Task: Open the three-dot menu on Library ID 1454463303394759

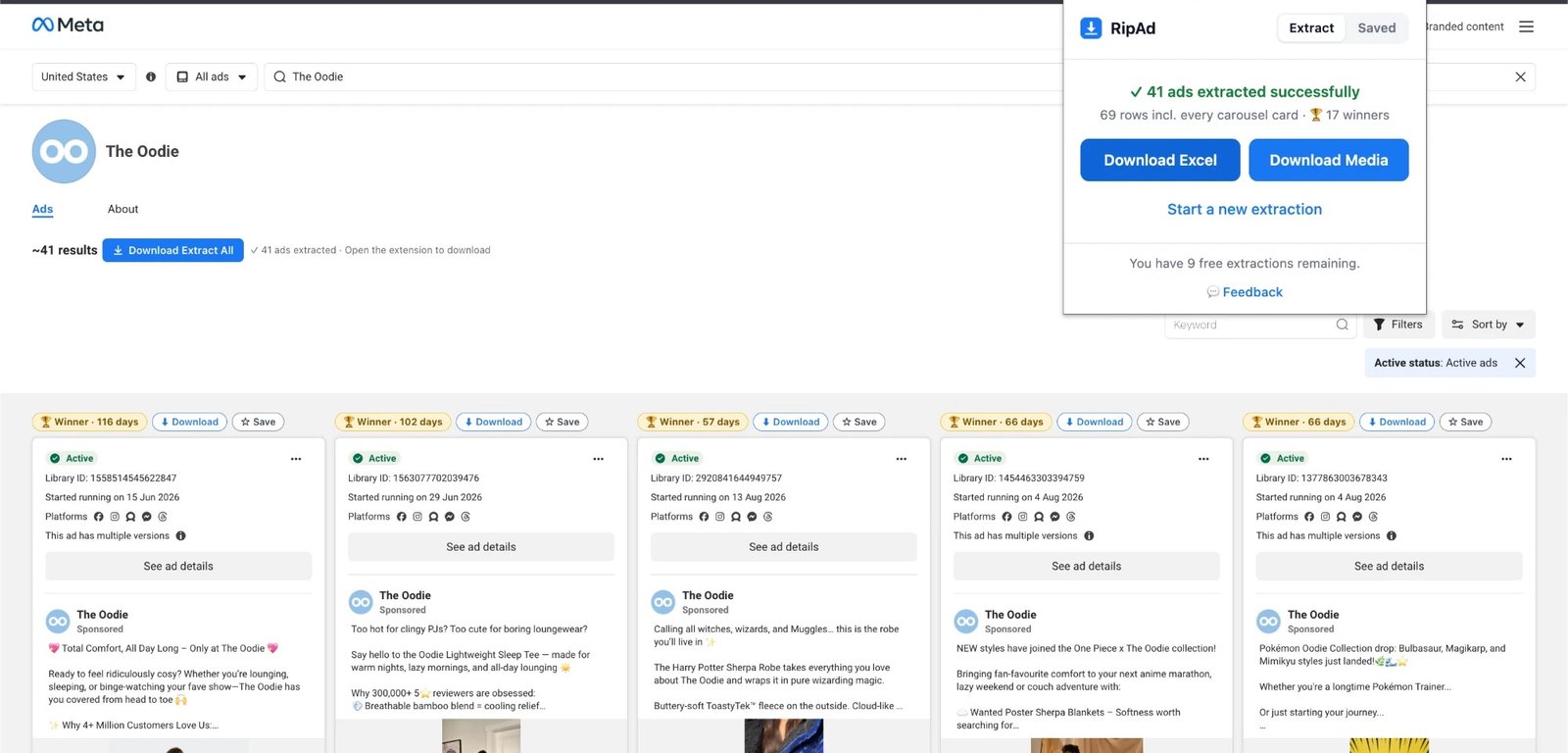Action: pyautogui.click(x=1203, y=459)
